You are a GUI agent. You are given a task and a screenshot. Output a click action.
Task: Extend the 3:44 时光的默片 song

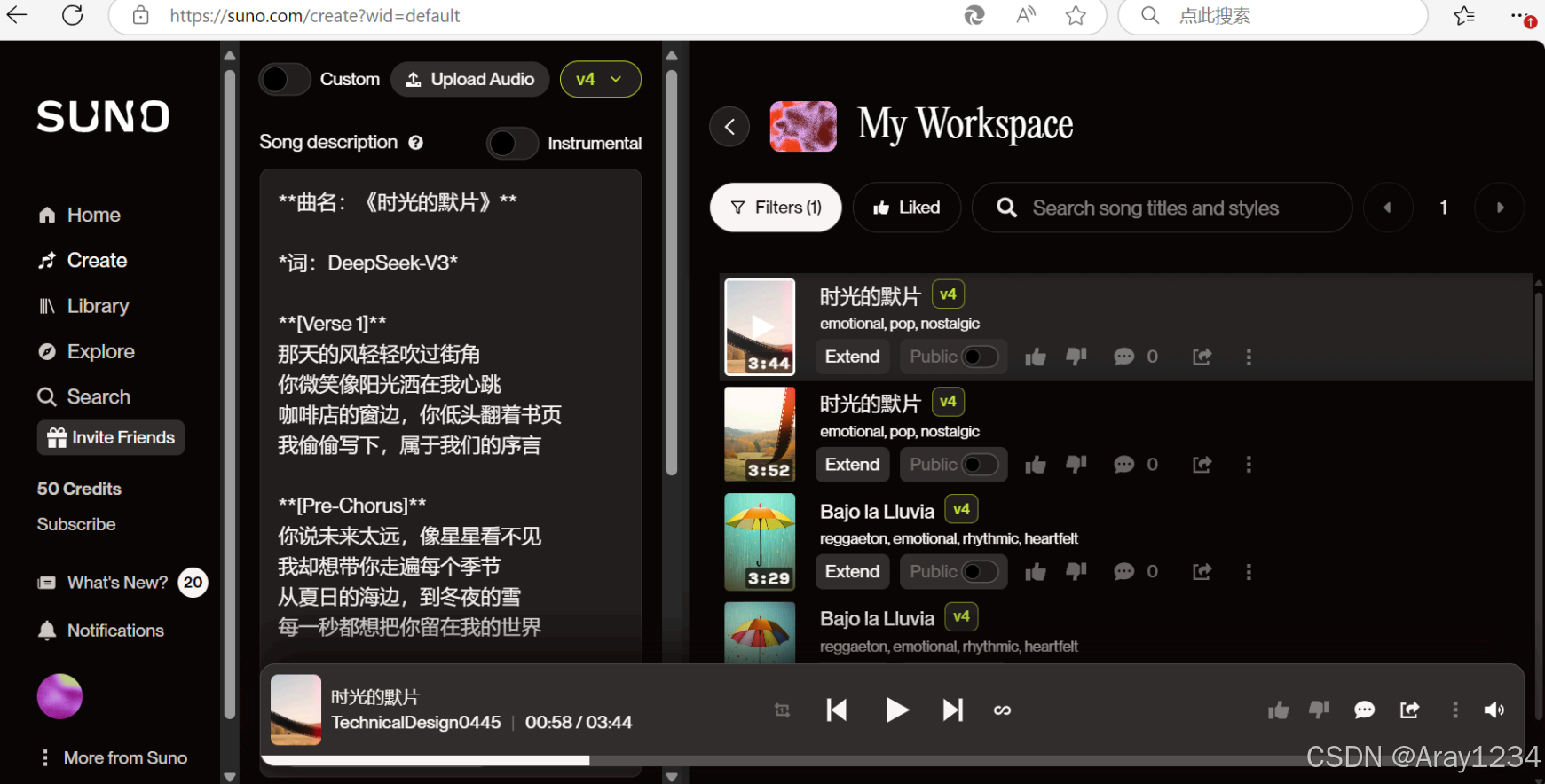(x=853, y=357)
